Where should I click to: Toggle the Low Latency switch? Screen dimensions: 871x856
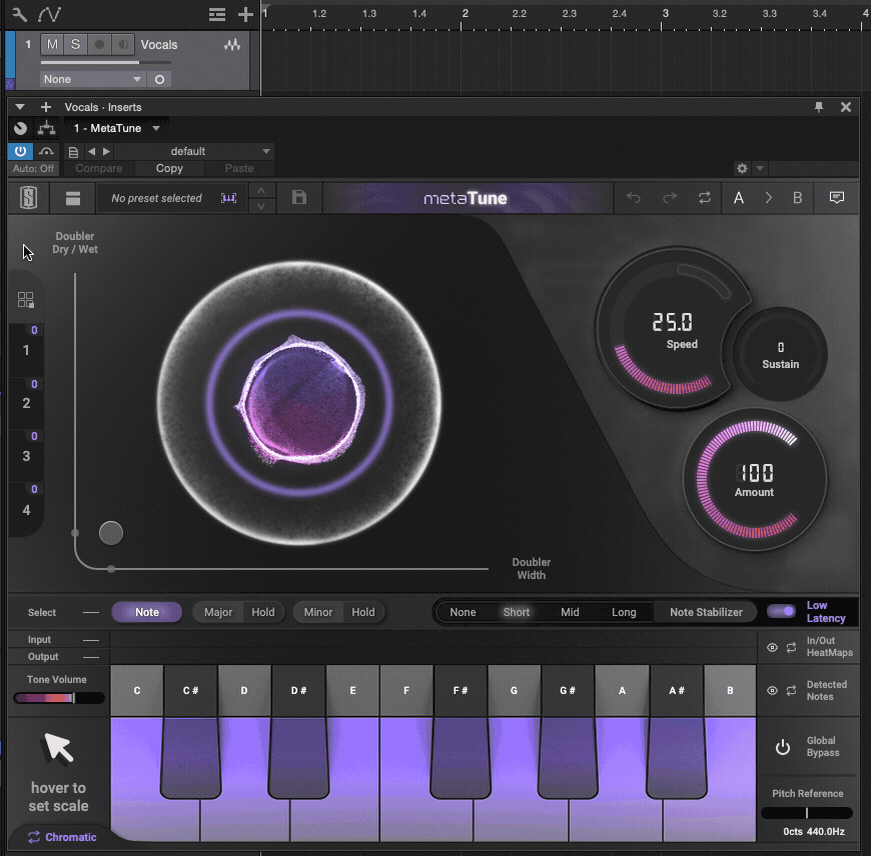point(782,611)
